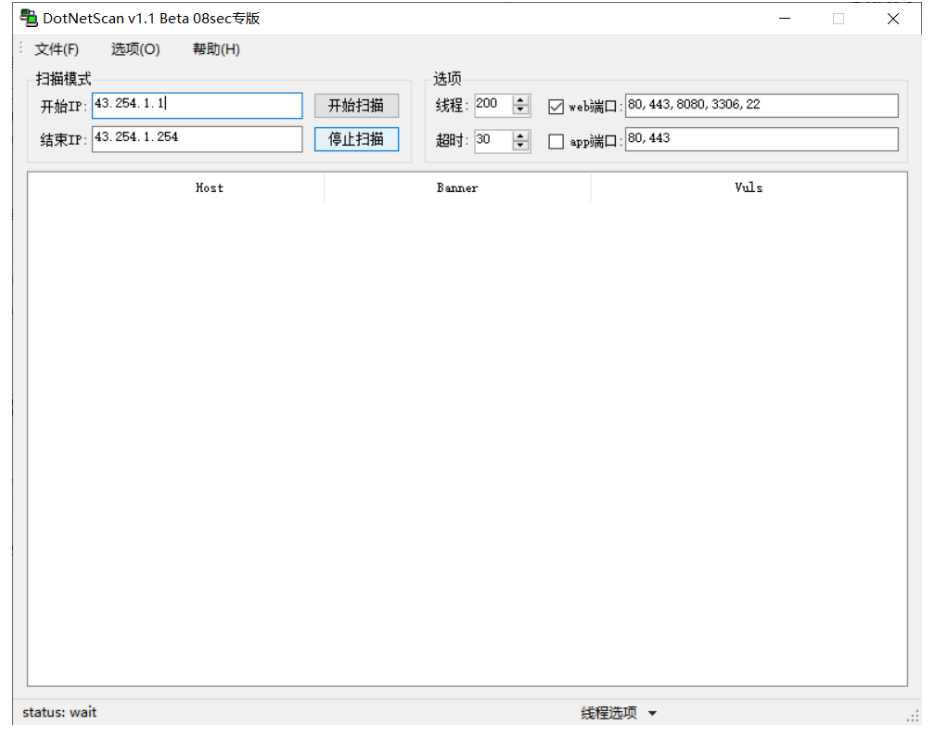Viewport: 933px width, 731px height.
Task: Click the status: wait text
Action: pos(60,712)
